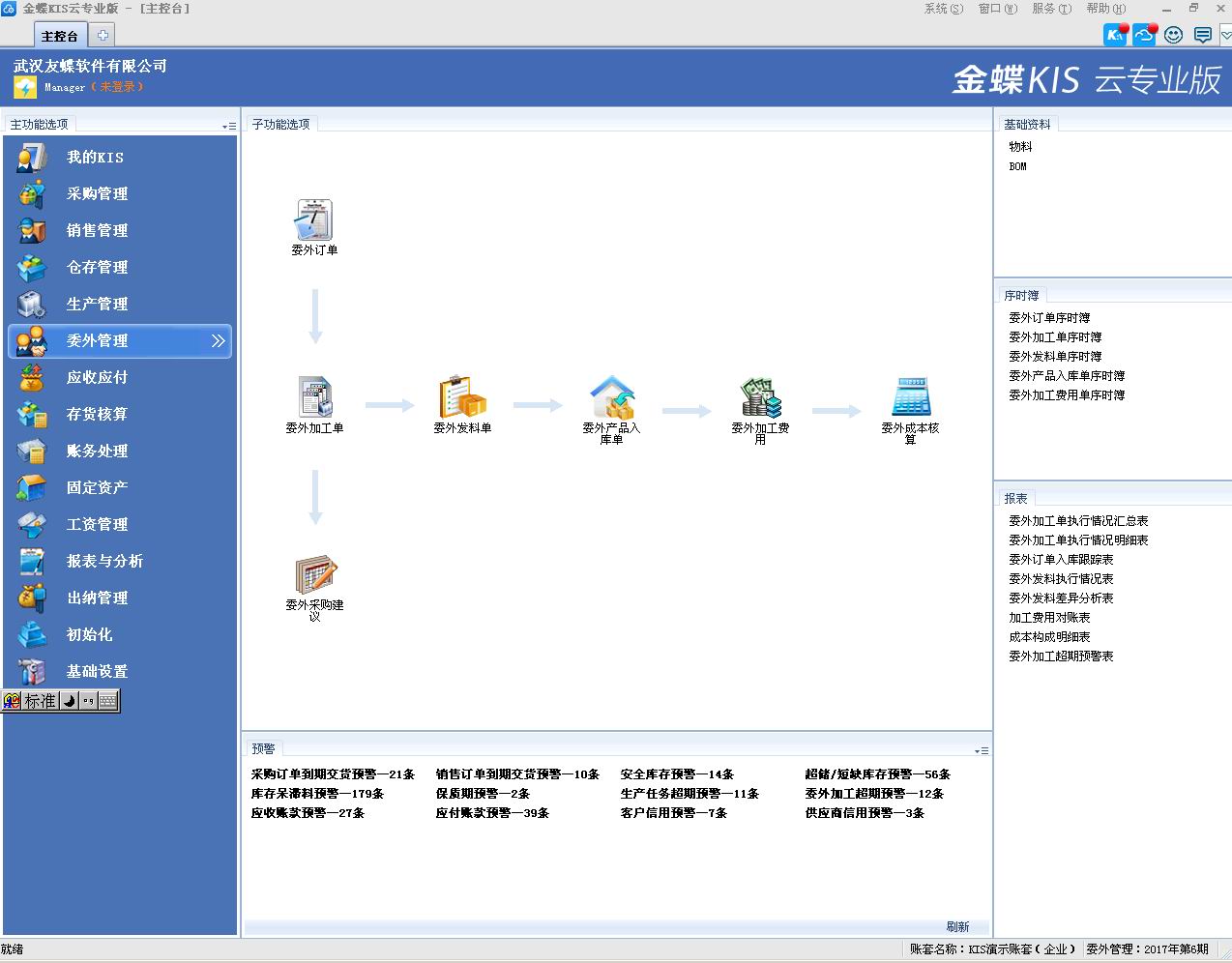
Task: Open 委外订单入库跟踪表 report
Action: (x=1061, y=560)
